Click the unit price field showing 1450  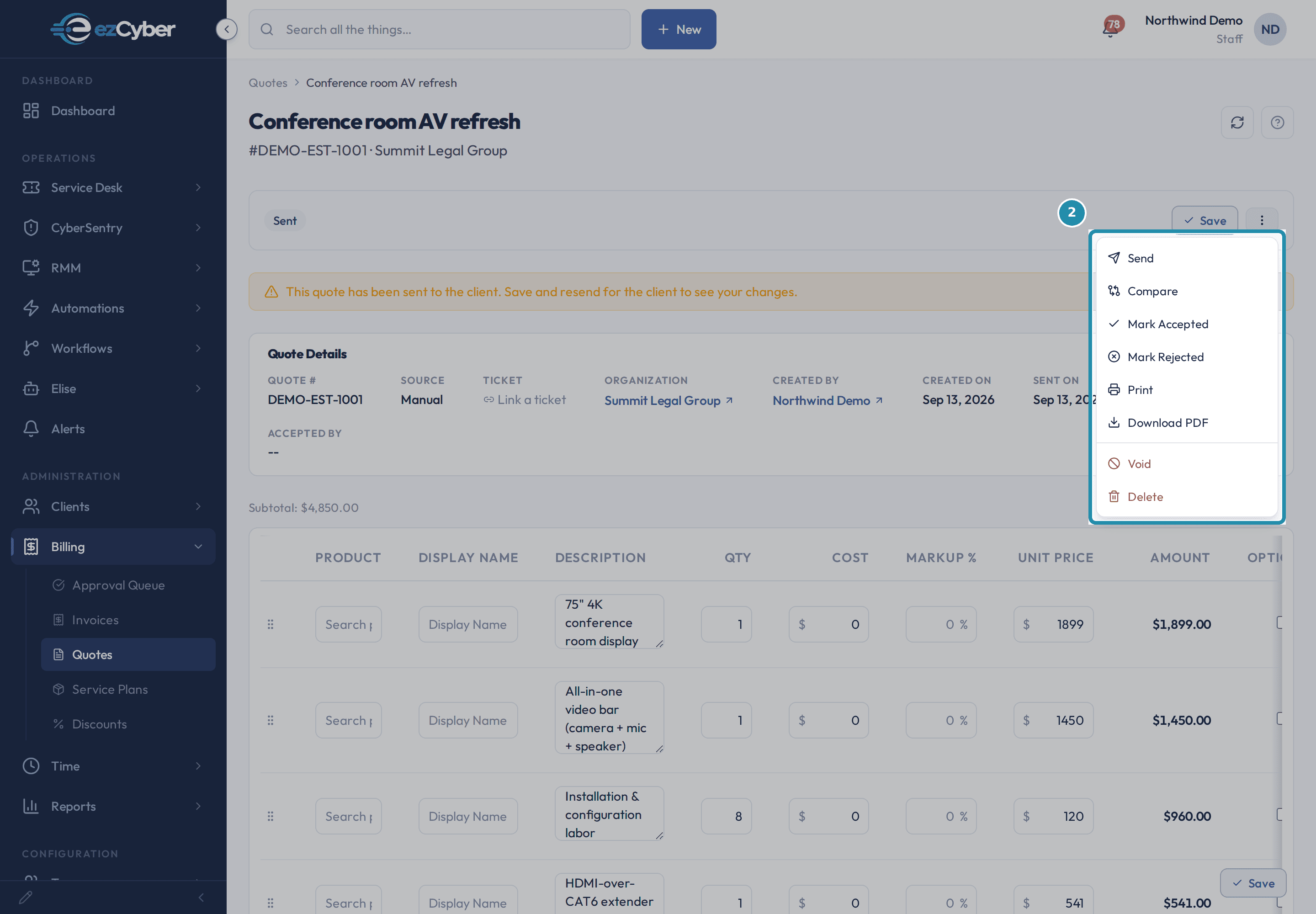1053,720
